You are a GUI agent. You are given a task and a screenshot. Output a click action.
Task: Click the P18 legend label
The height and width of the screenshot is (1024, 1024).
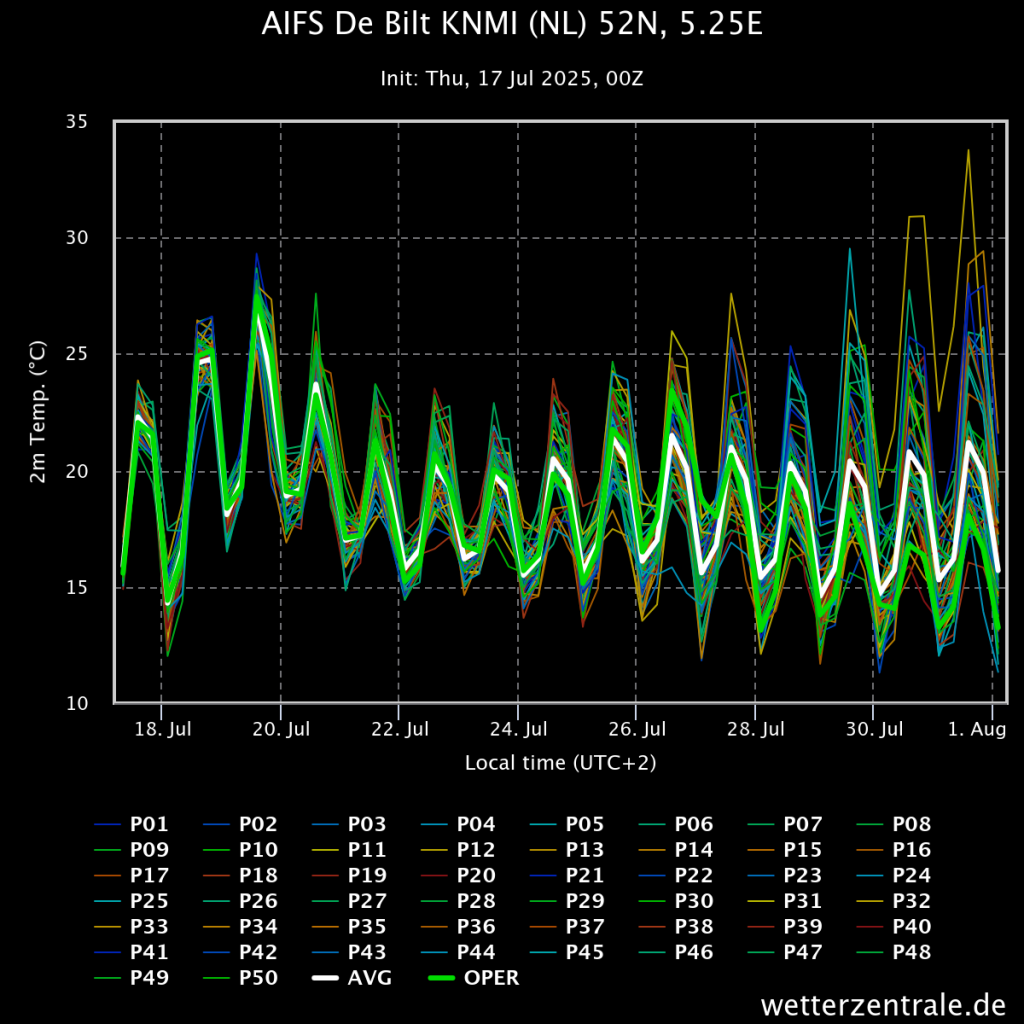259,875
